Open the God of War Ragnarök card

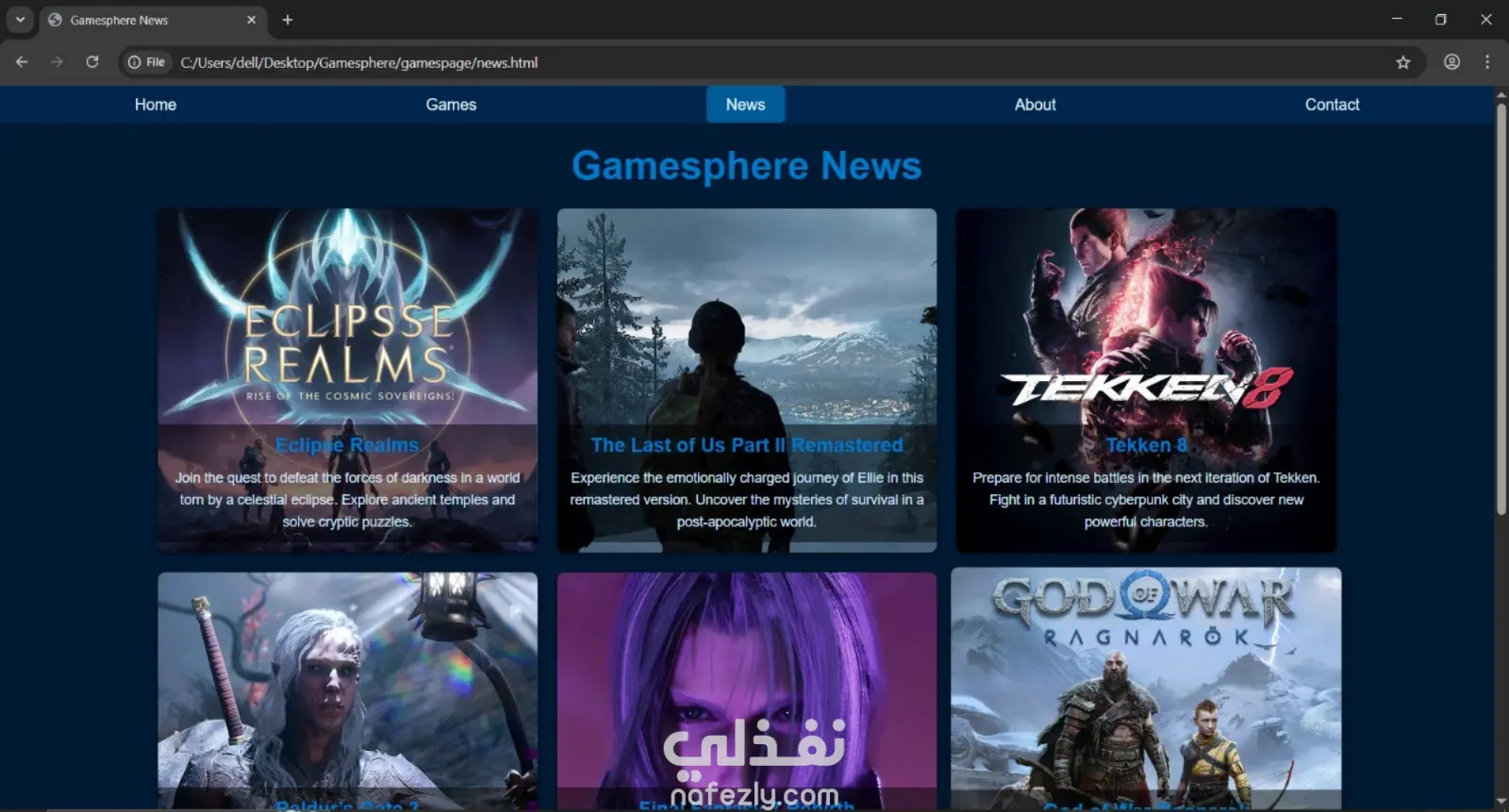(1146, 688)
